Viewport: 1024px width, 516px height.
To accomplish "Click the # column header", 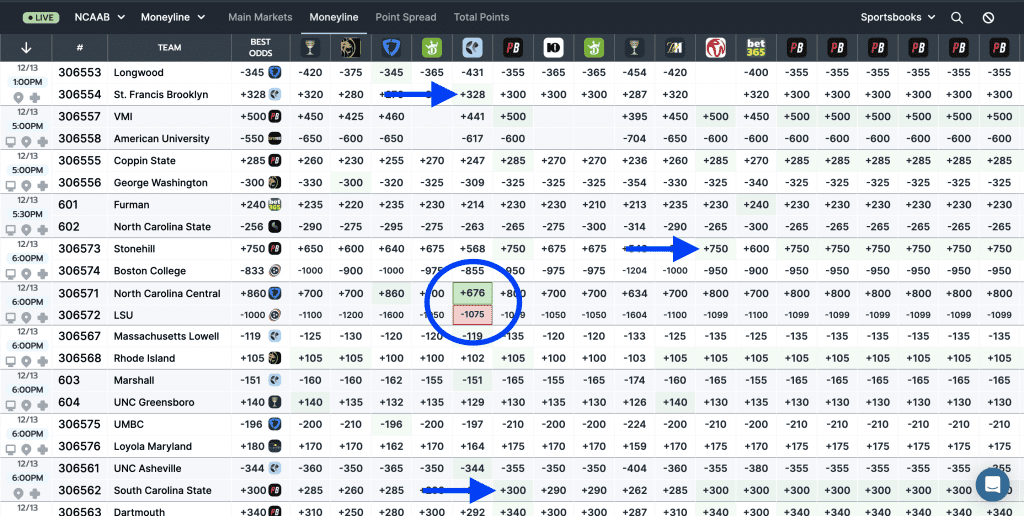I will coord(80,48).
